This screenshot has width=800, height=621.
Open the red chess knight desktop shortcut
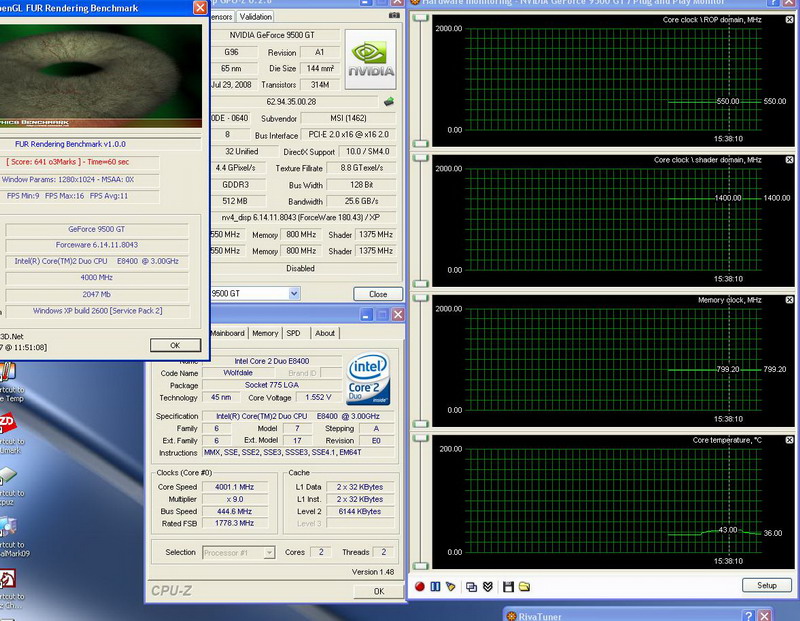8,579
